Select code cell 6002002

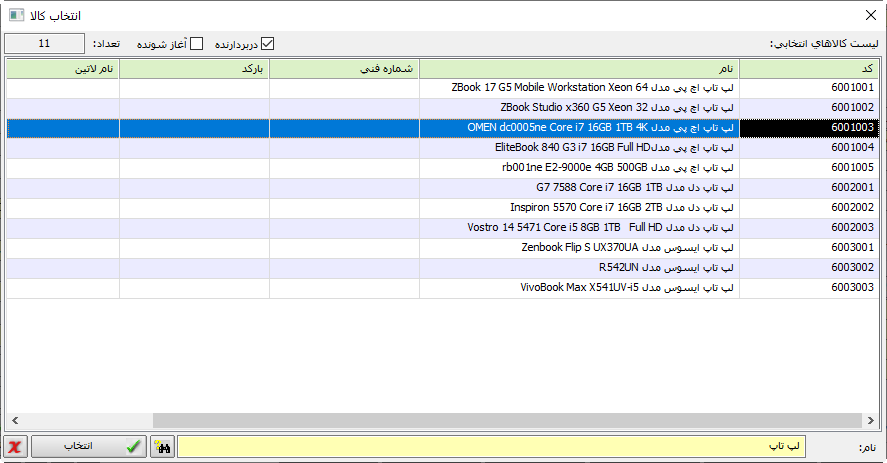coord(809,208)
